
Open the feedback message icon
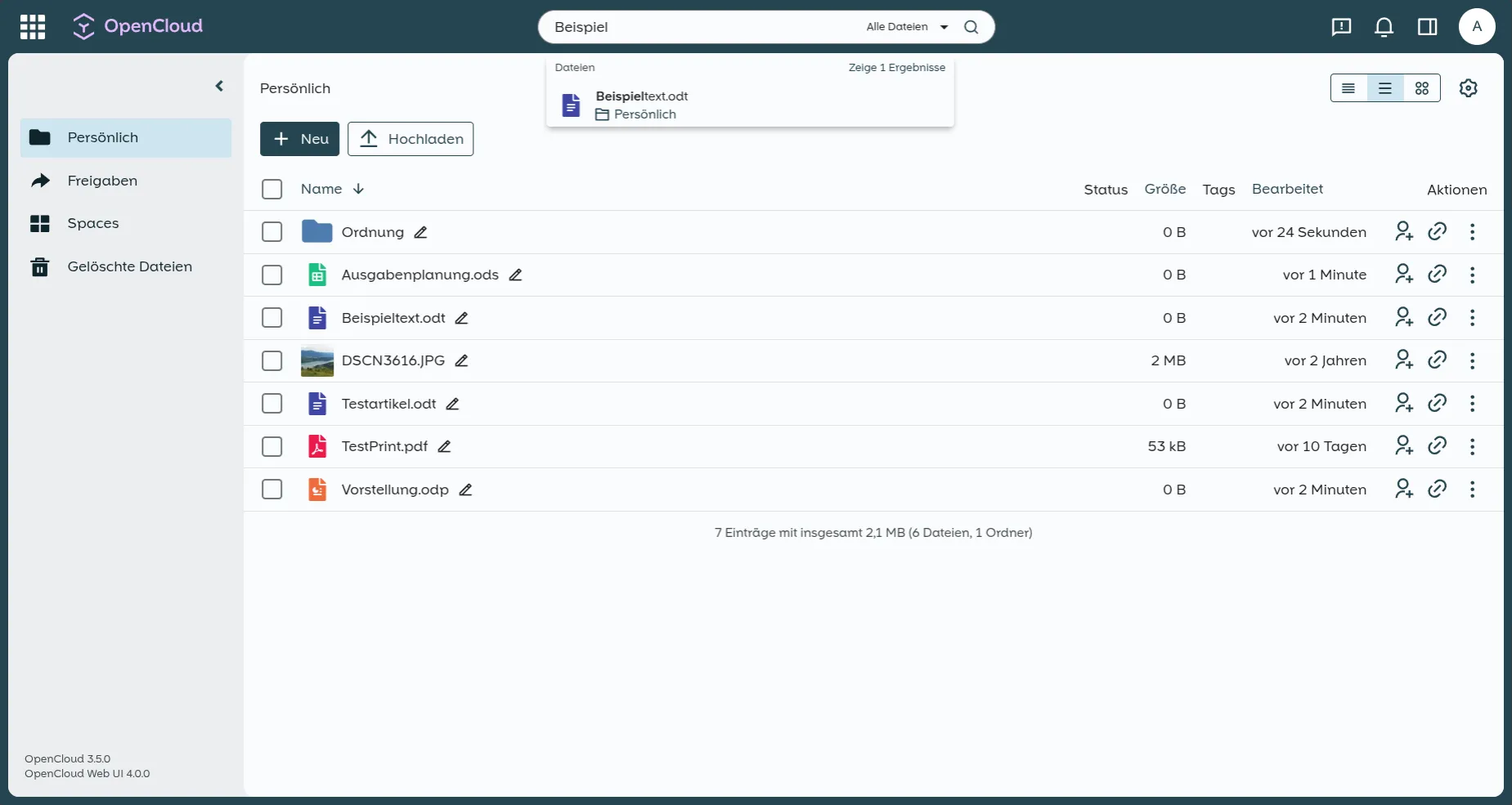(1341, 27)
